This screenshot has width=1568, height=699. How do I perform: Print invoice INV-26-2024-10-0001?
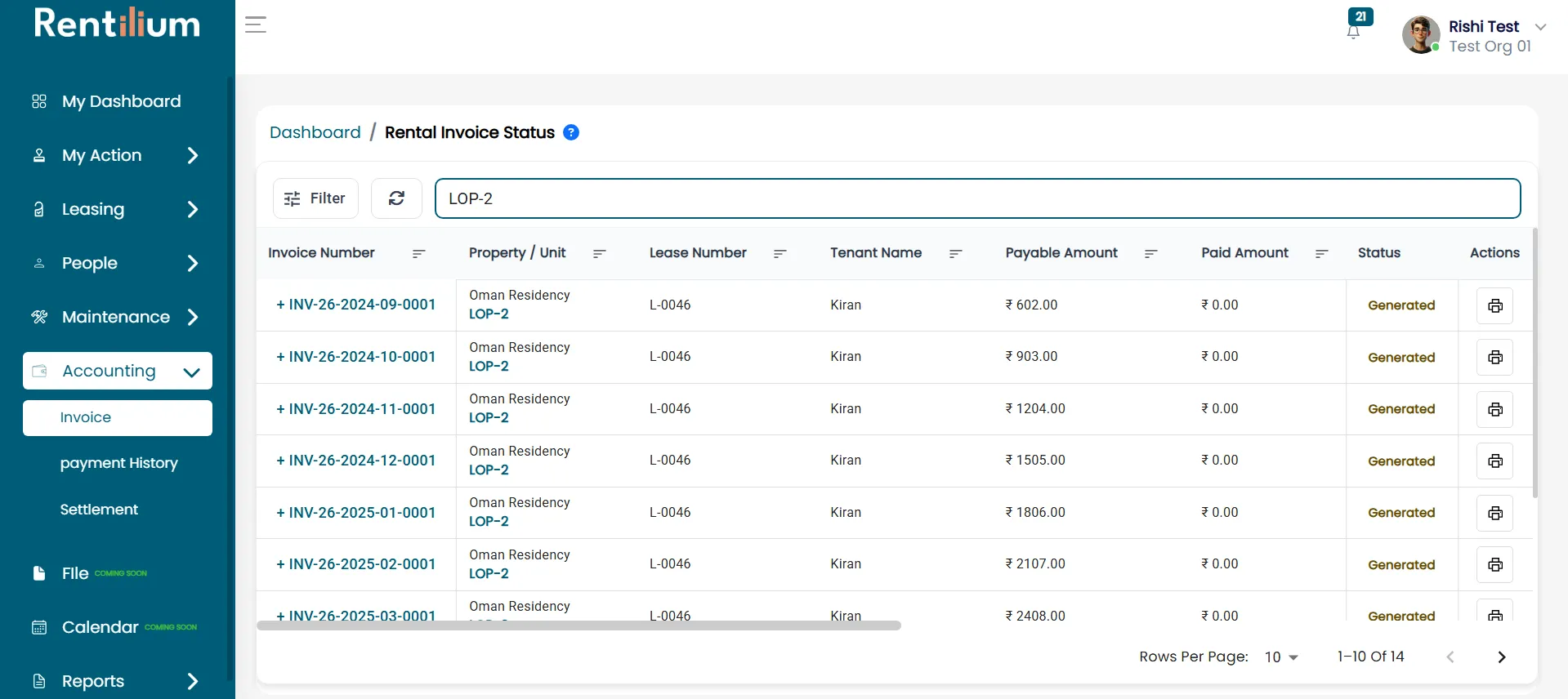tap(1494, 357)
